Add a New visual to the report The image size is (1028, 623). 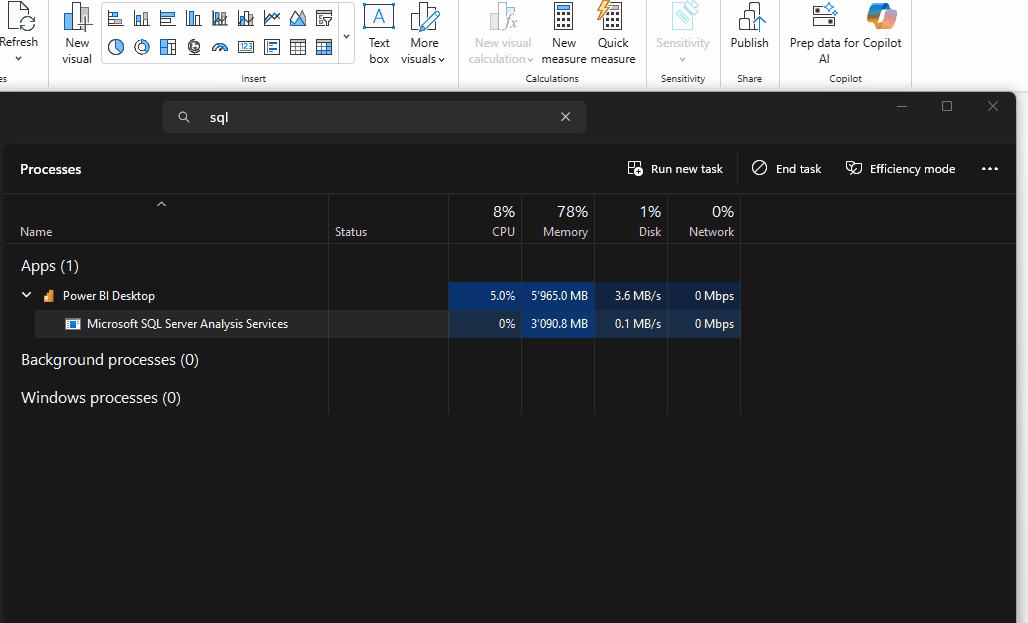pyautogui.click(x=77, y=33)
